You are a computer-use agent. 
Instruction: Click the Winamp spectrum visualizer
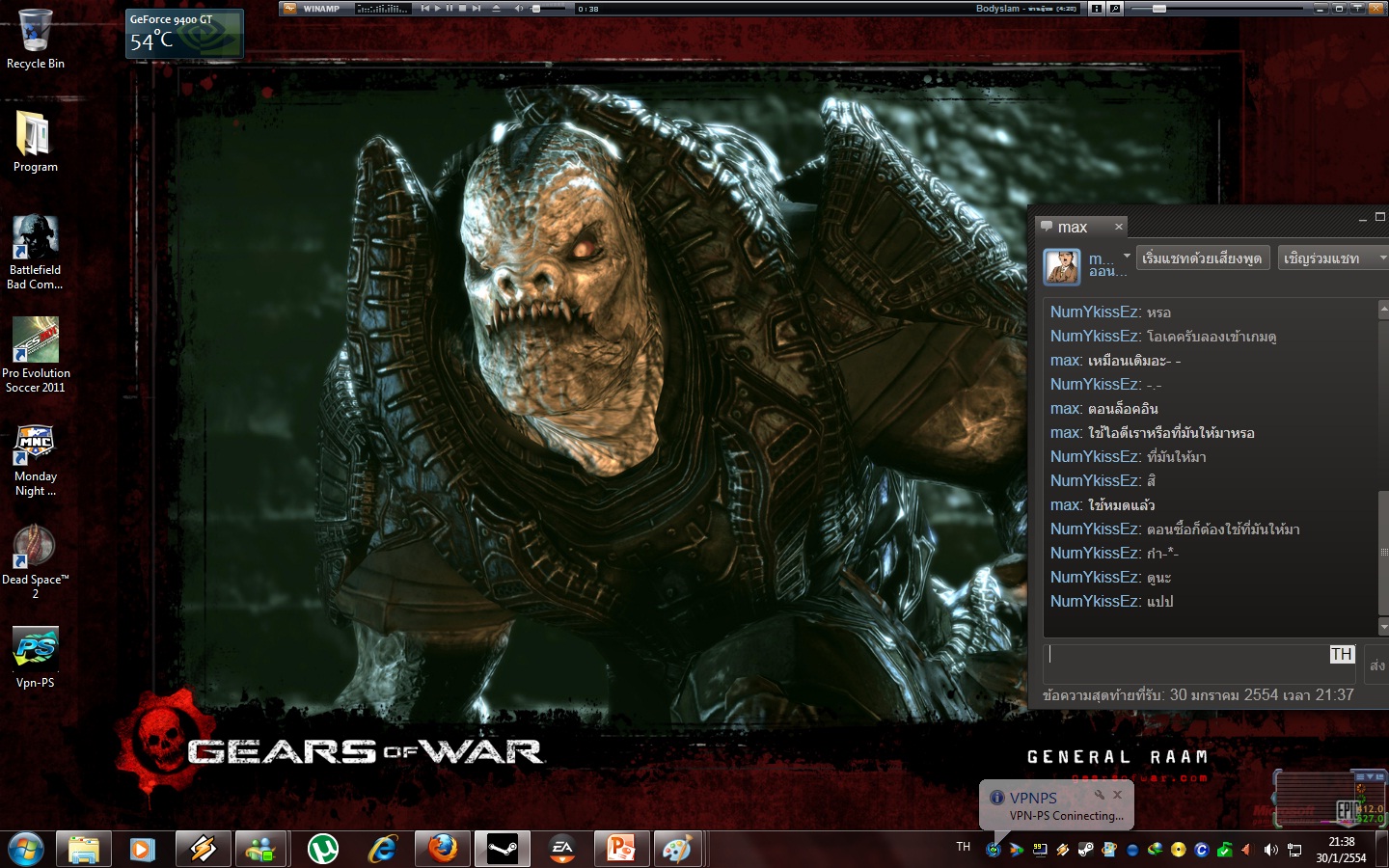point(383,9)
